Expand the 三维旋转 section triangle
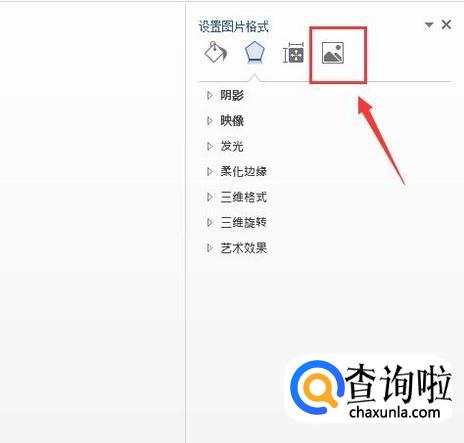Viewport: 464px width, 443px height. coord(209,222)
